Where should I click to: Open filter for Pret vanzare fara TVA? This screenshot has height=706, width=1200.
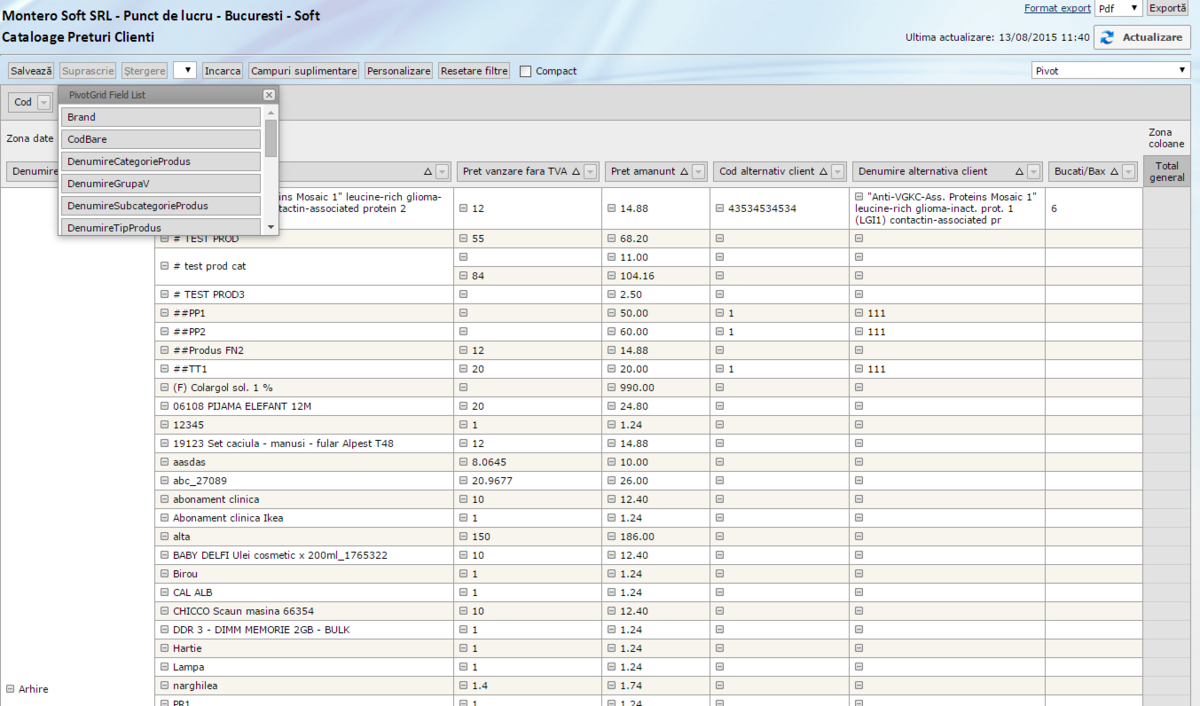tap(590, 172)
